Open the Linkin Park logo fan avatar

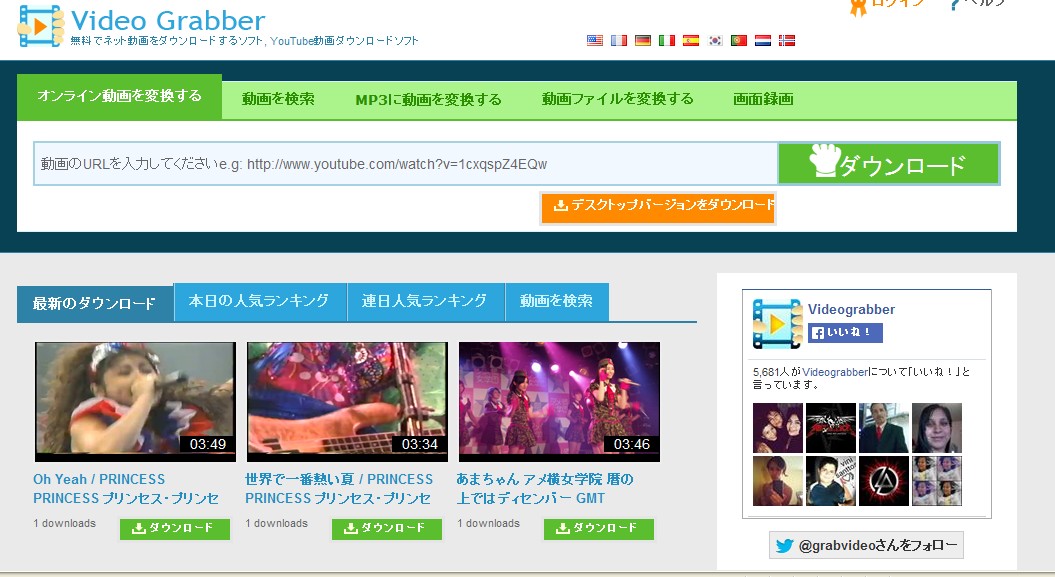coord(884,481)
